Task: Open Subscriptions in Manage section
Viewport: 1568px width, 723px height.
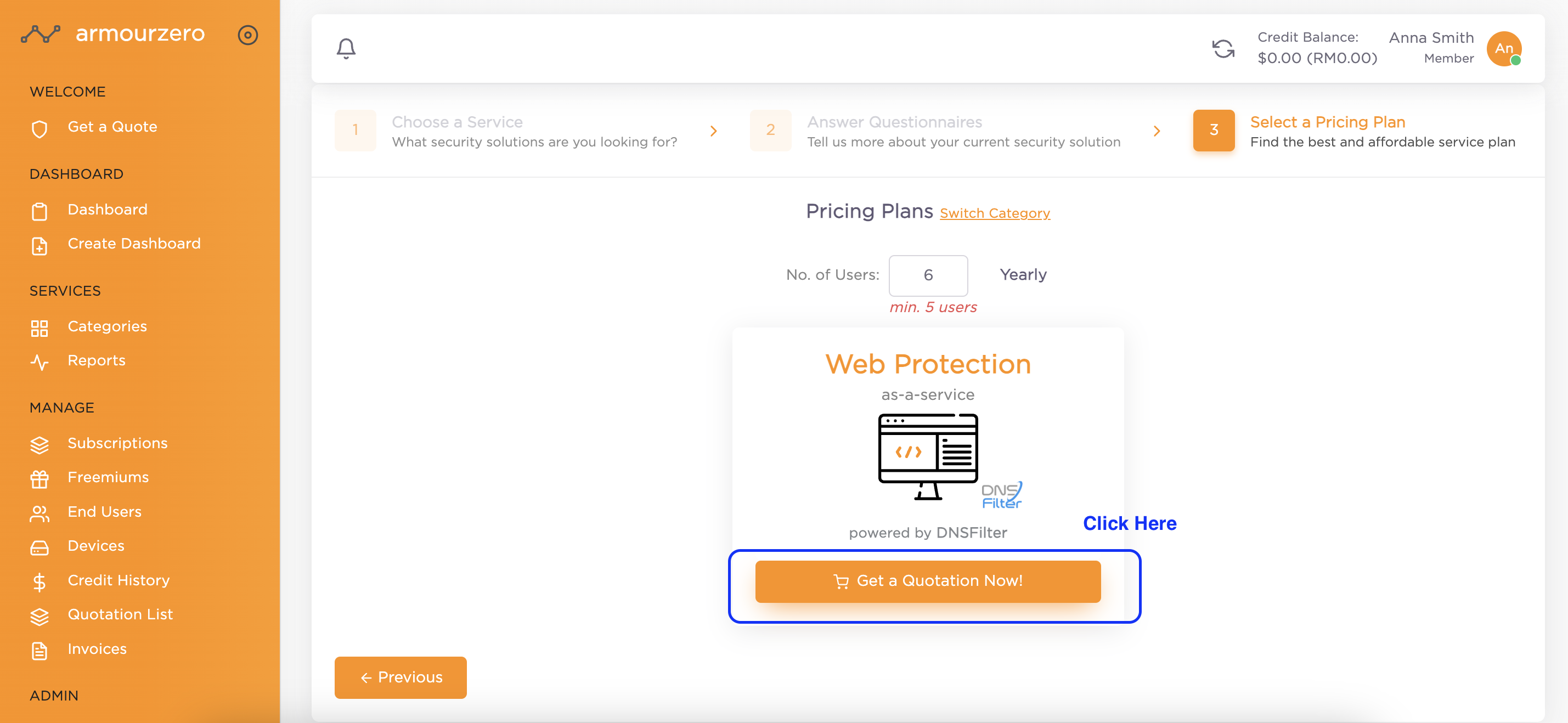Action: (117, 443)
